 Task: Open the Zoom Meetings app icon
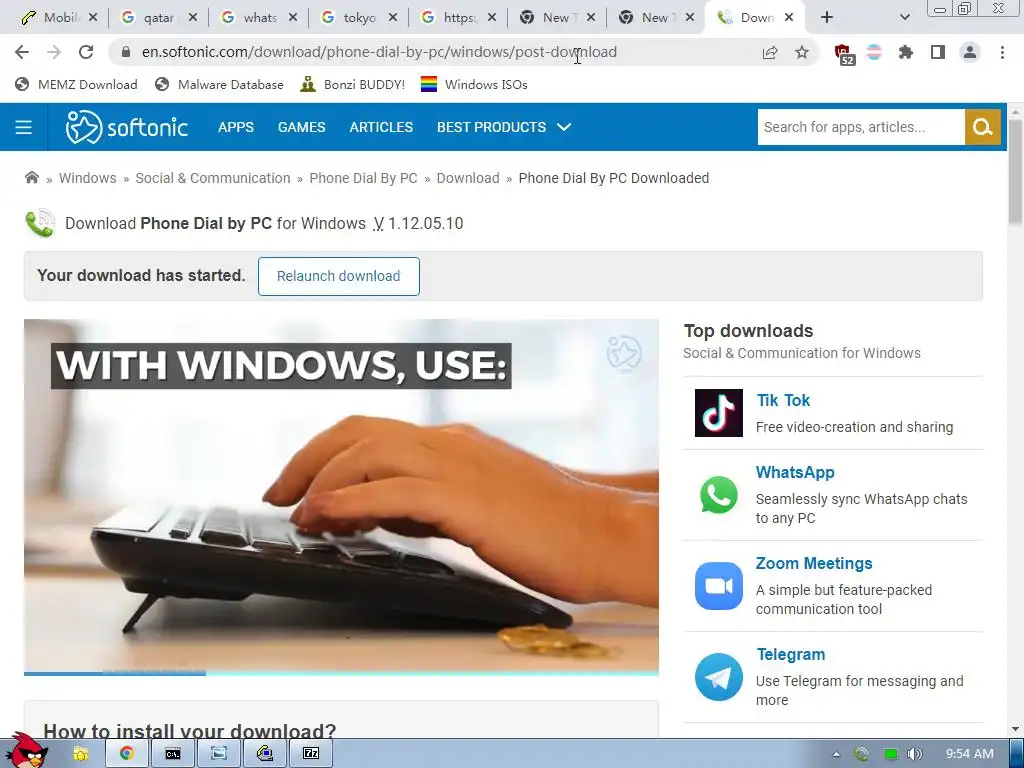click(x=718, y=586)
